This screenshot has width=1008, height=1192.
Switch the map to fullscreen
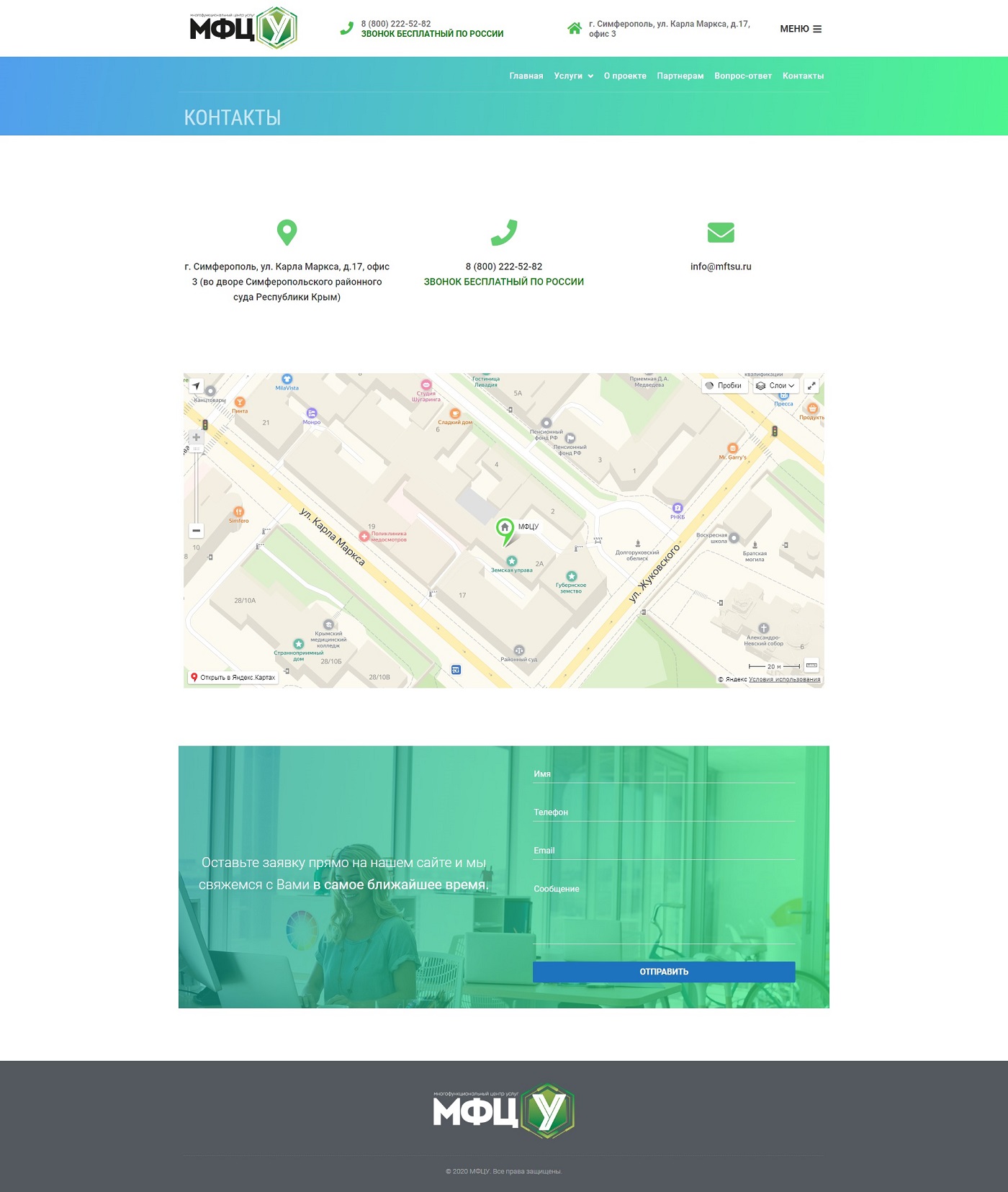click(811, 385)
